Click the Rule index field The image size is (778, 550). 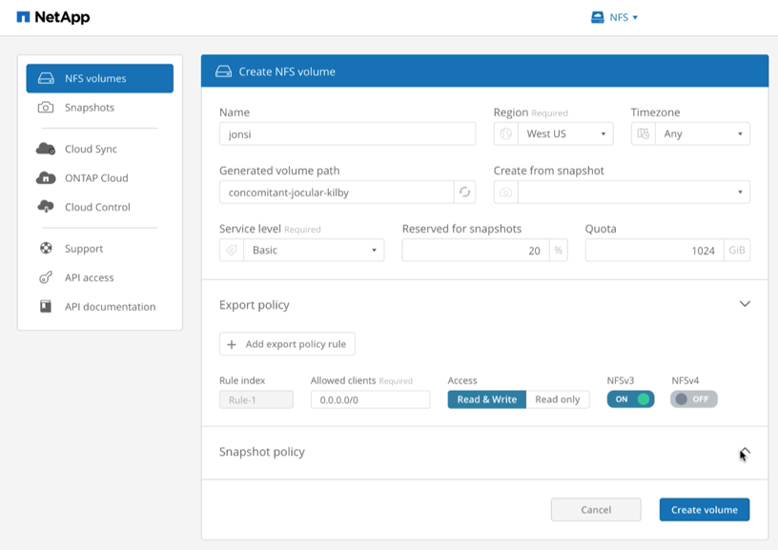(x=257, y=400)
